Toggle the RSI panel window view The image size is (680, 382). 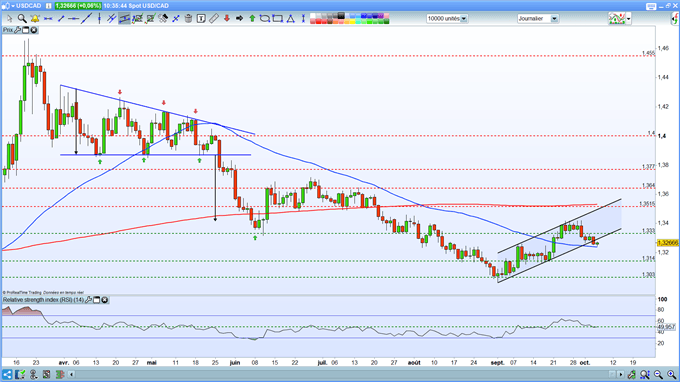[x=97, y=300]
